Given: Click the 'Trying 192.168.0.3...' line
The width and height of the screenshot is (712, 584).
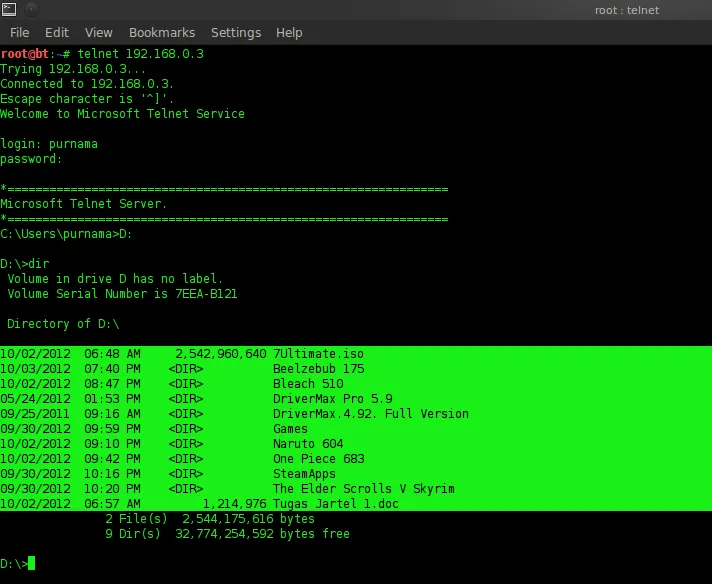Looking at the screenshot, I should pos(73,69).
